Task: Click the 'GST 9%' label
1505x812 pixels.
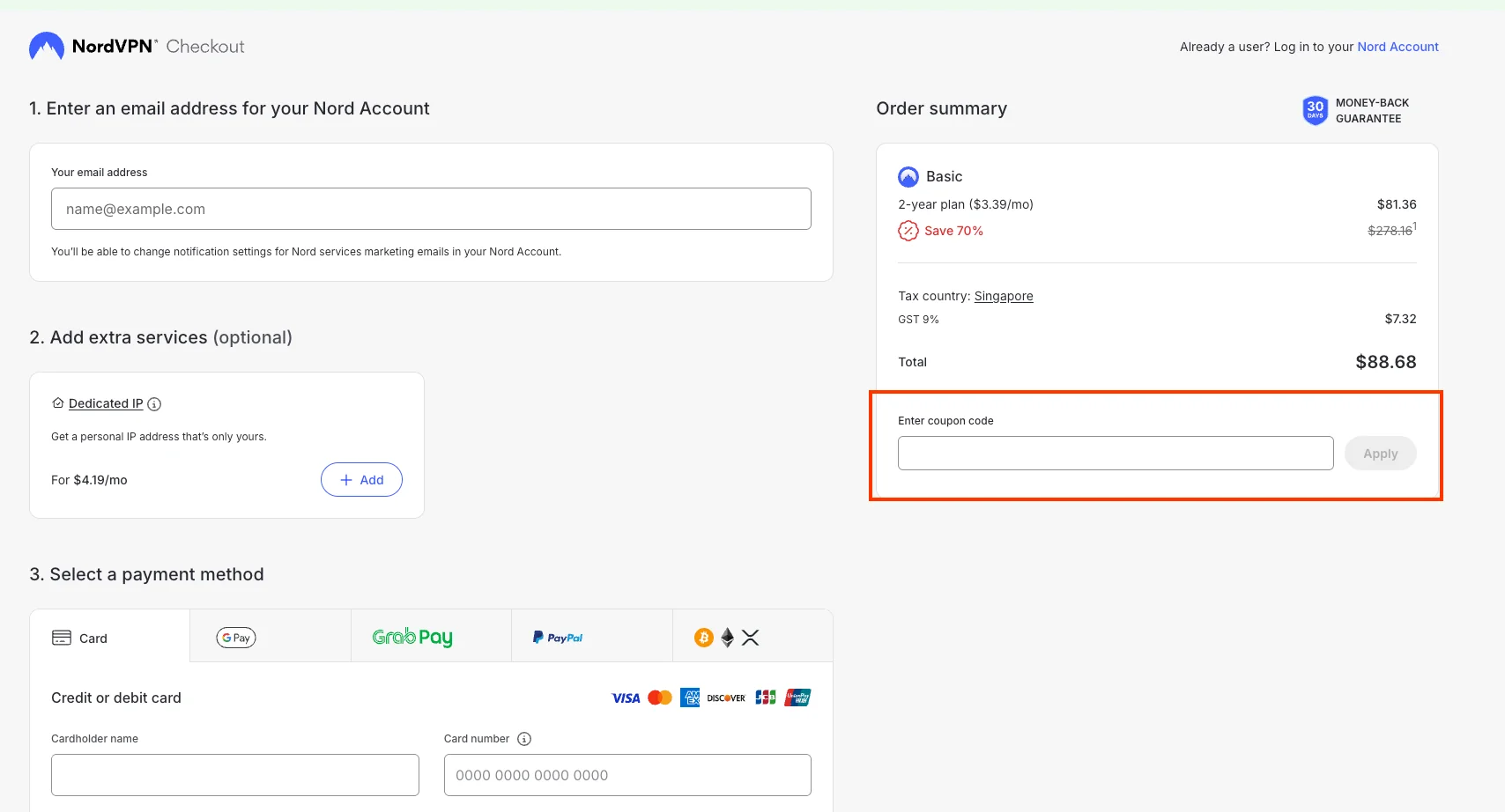Action: point(918,320)
